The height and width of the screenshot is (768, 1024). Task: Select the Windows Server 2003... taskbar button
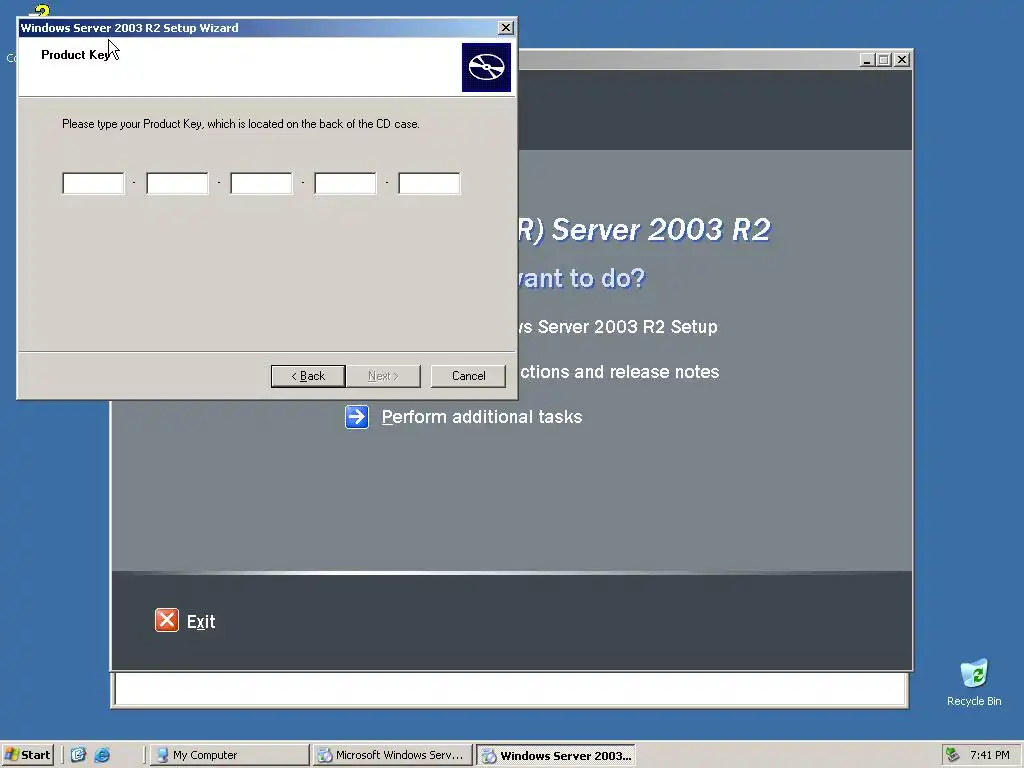tap(556, 756)
